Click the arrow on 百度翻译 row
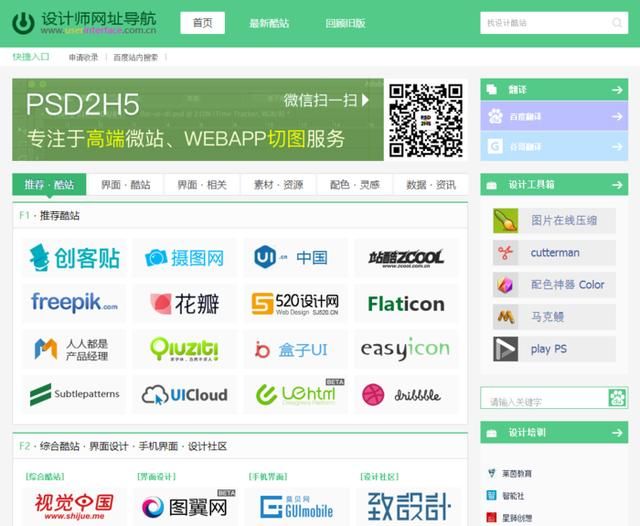 point(617,117)
